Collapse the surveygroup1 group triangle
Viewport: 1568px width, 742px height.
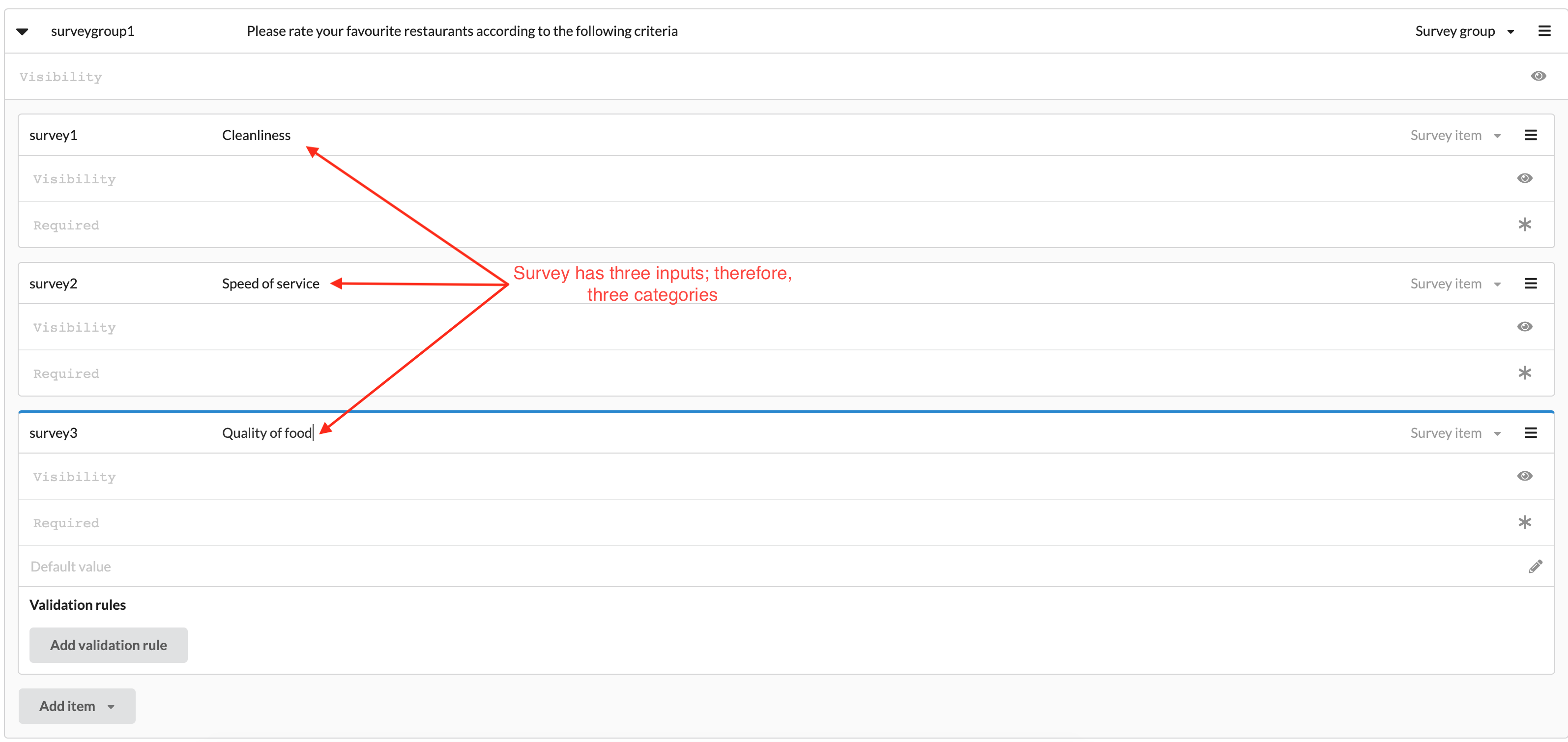(23, 31)
